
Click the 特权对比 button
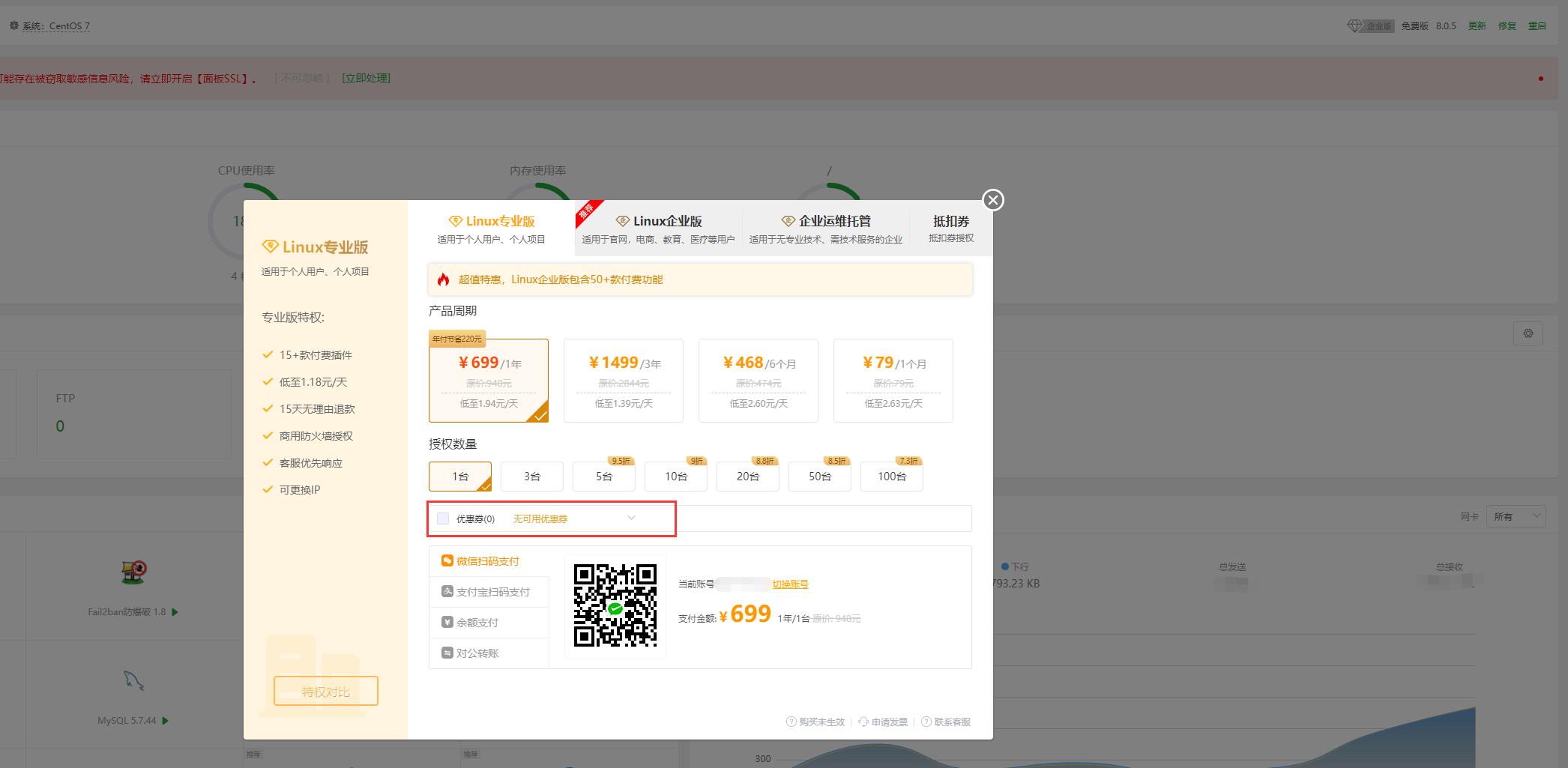pyautogui.click(x=325, y=691)
